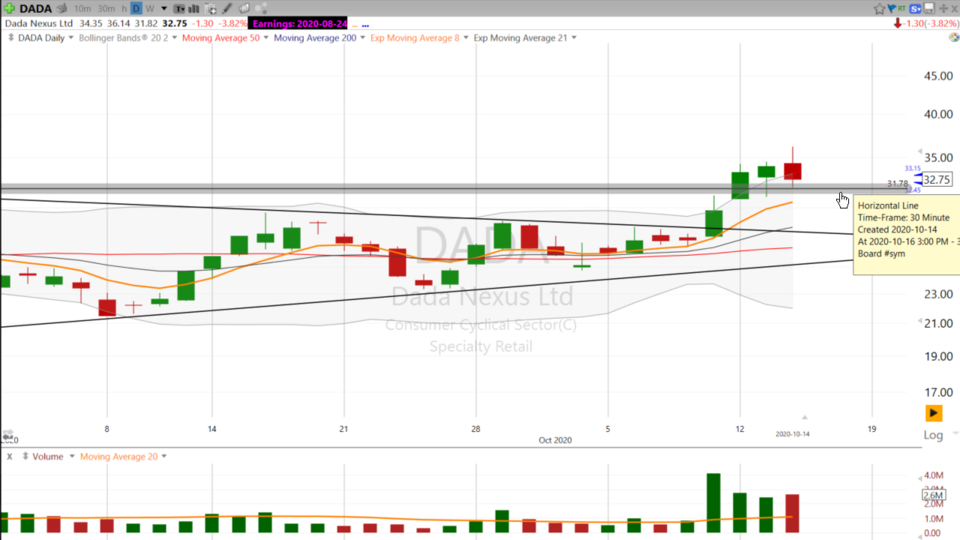The height and width of the screenshot is (540, 960).
Task: Select the pencil drawing tools icon
Action: tap(227, 9)
